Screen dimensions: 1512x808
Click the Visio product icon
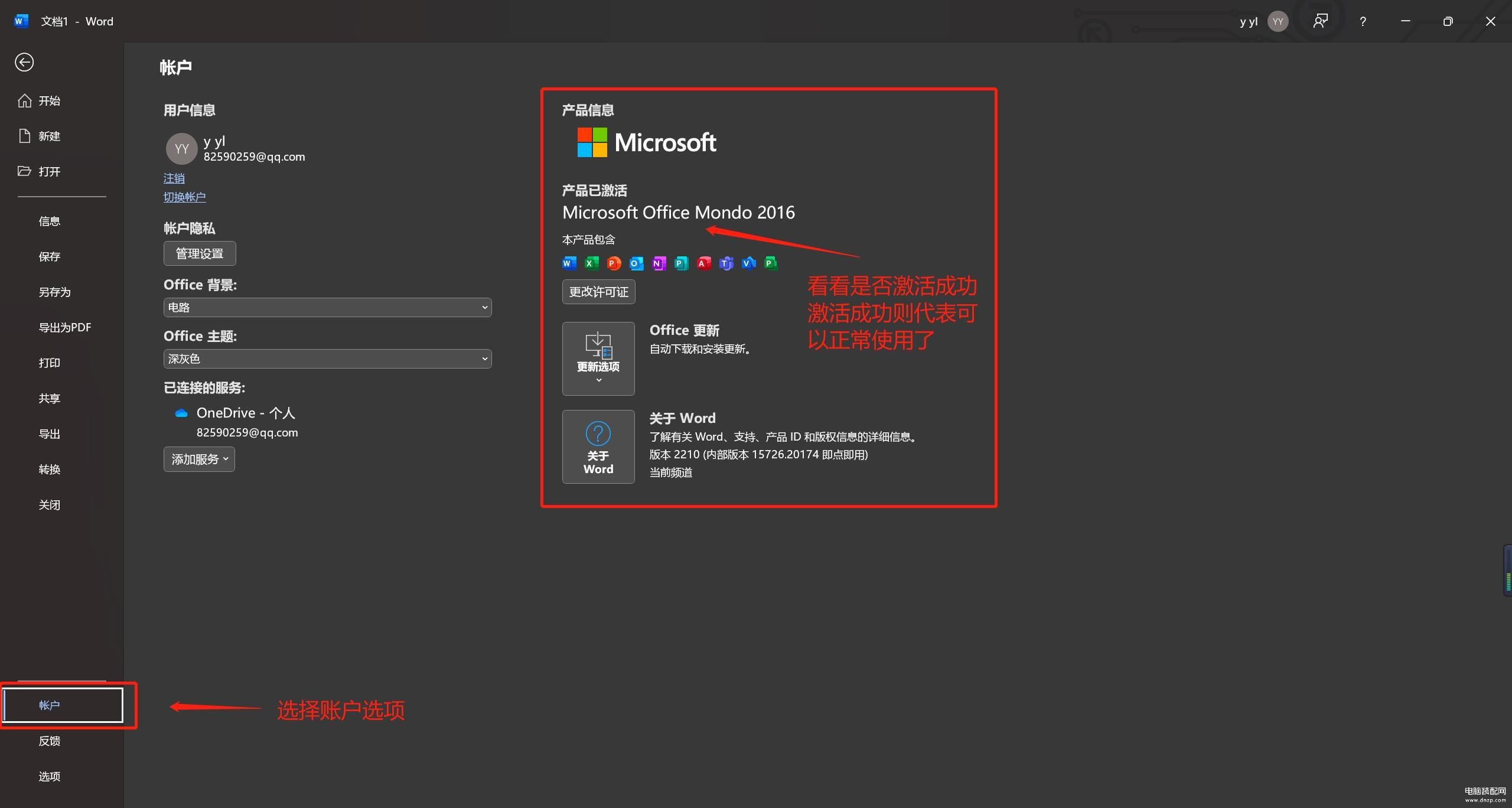pos(749,263)
